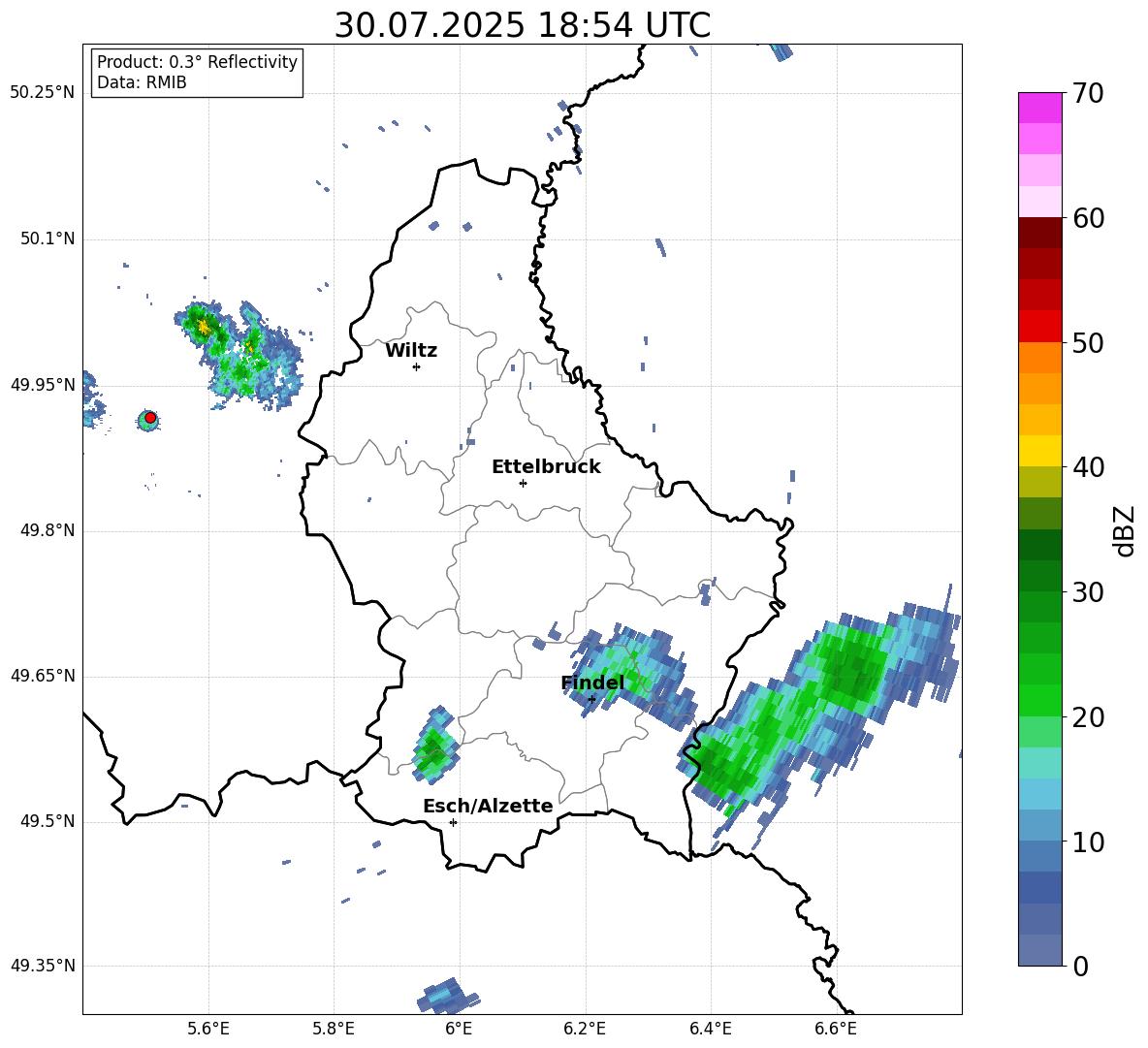Screen dimensions: 1148x1048
Task: Click the 50.1°N latitude label
Action: coord(48,239)
